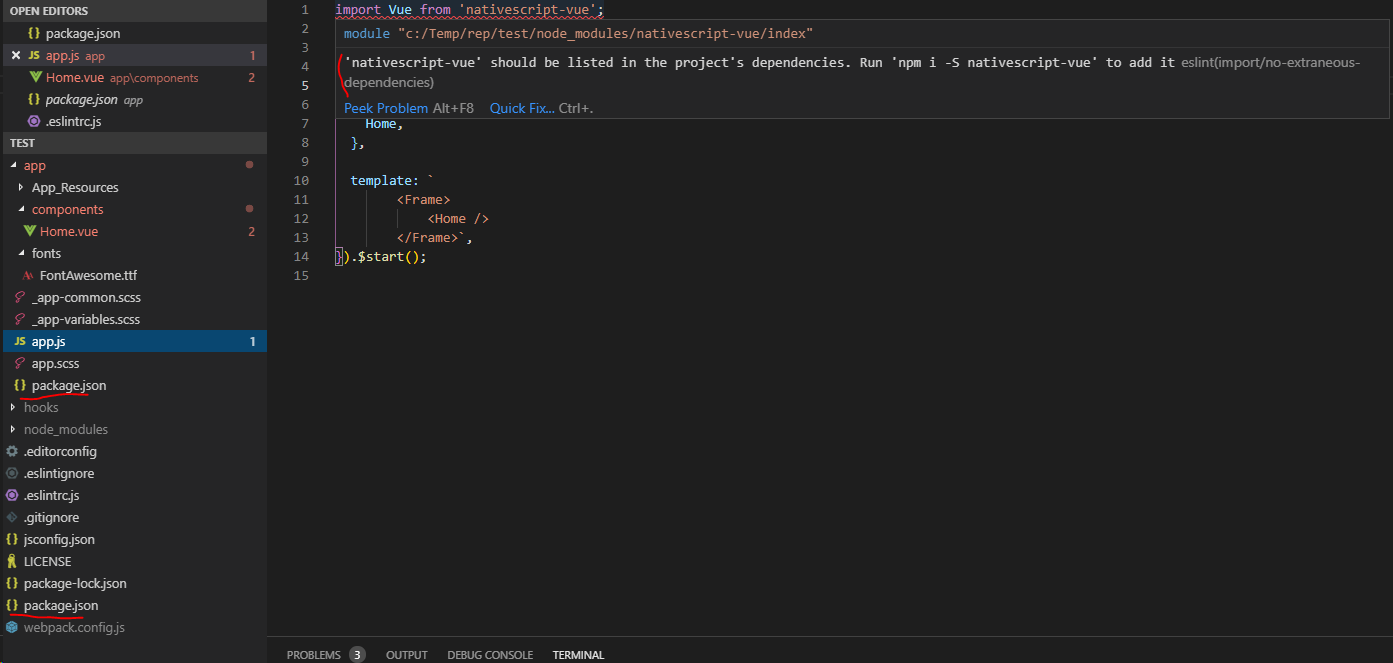Switch to the TERMINAL panel tab
The image size is (1393, 663).
coord(578,655)
